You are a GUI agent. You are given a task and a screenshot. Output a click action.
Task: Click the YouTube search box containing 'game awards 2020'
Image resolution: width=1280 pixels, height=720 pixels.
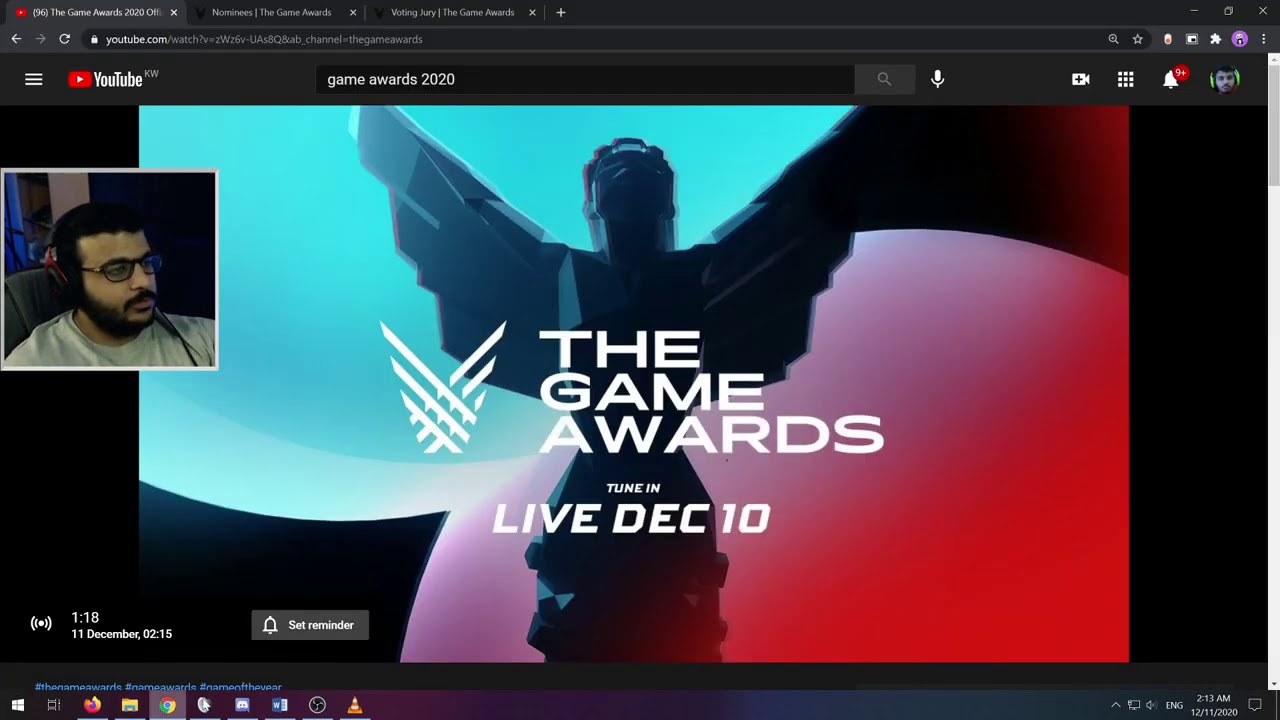pos(585,79)
